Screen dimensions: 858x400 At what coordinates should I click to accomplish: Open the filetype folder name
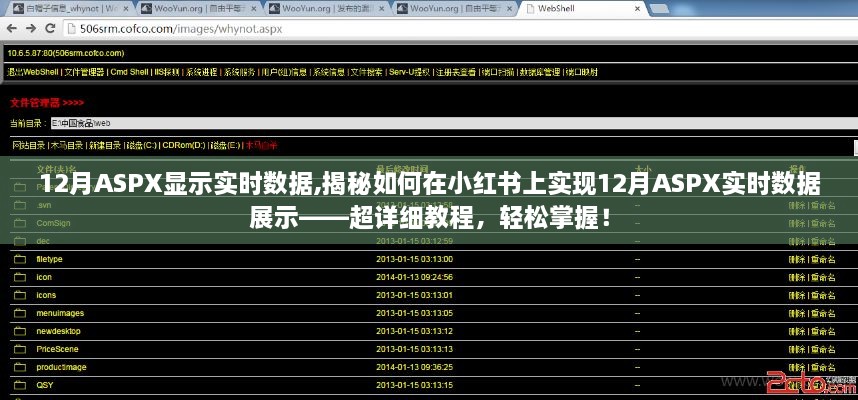coord(49,259)
